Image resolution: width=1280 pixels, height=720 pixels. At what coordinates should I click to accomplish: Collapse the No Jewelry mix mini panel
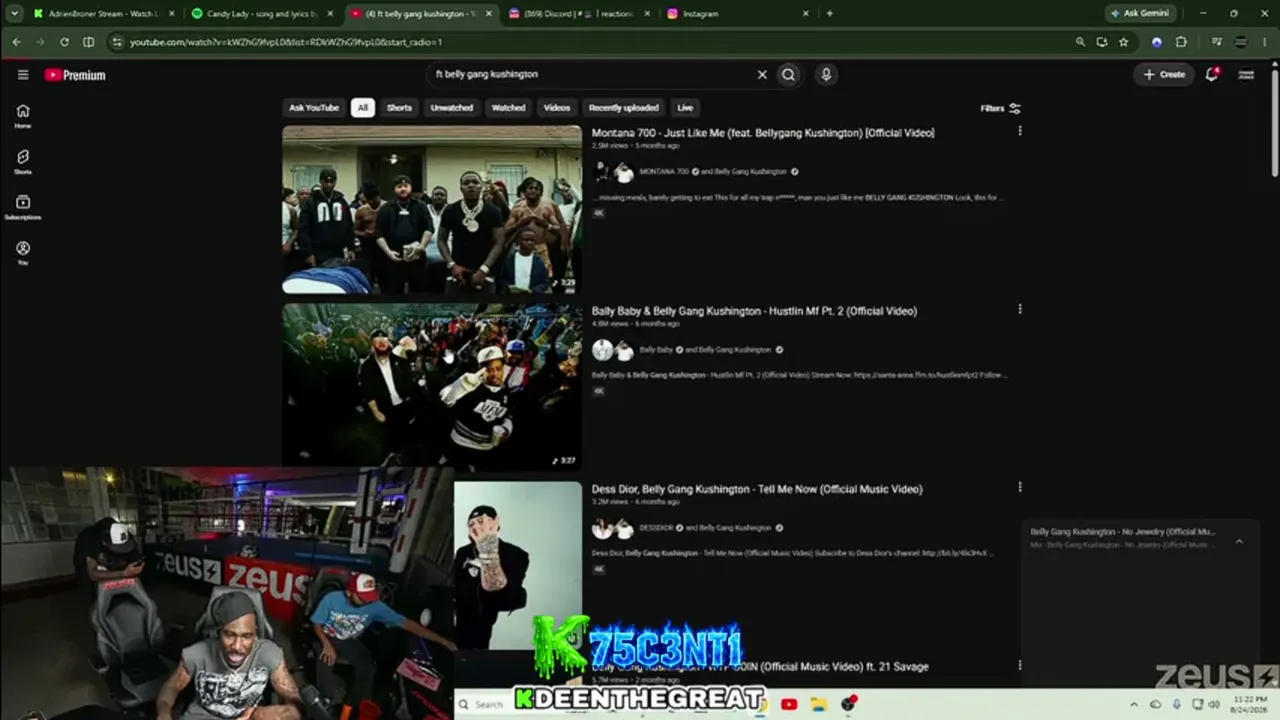coord(1239,541)
